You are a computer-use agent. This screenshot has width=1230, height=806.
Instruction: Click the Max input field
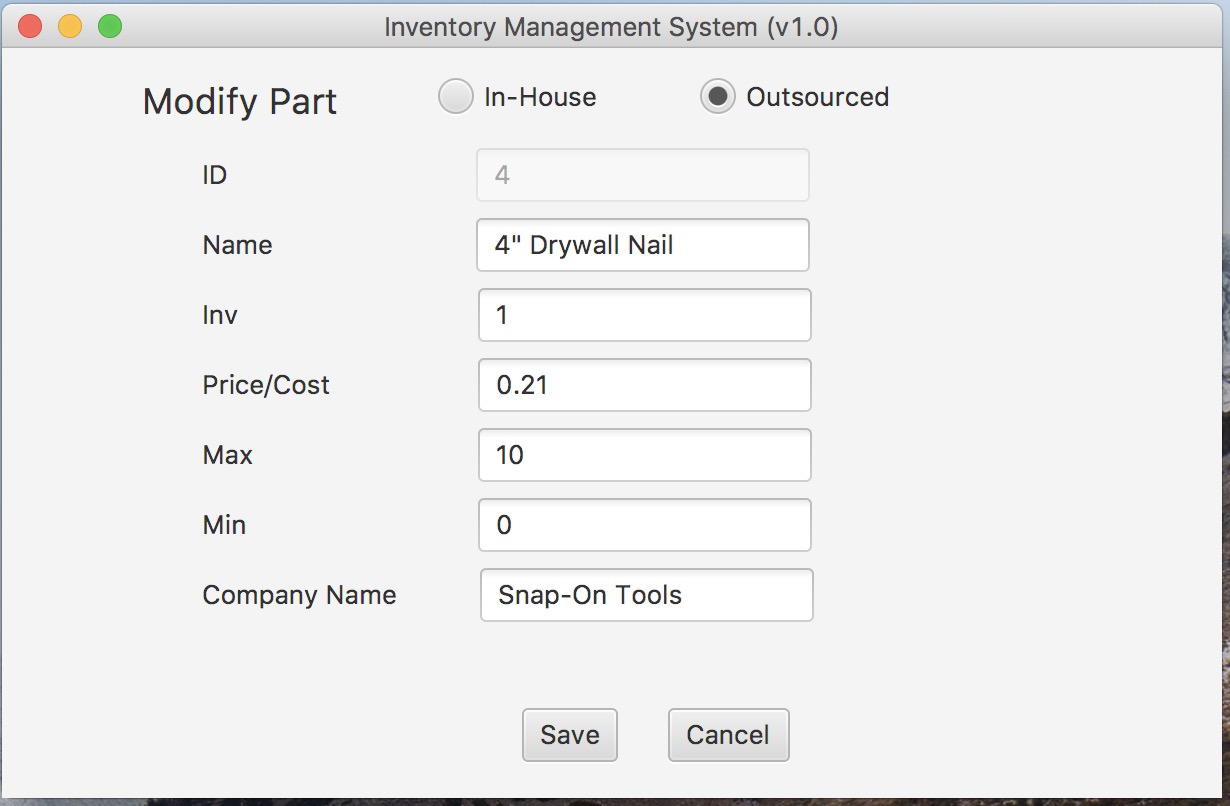tap(644, 456)
